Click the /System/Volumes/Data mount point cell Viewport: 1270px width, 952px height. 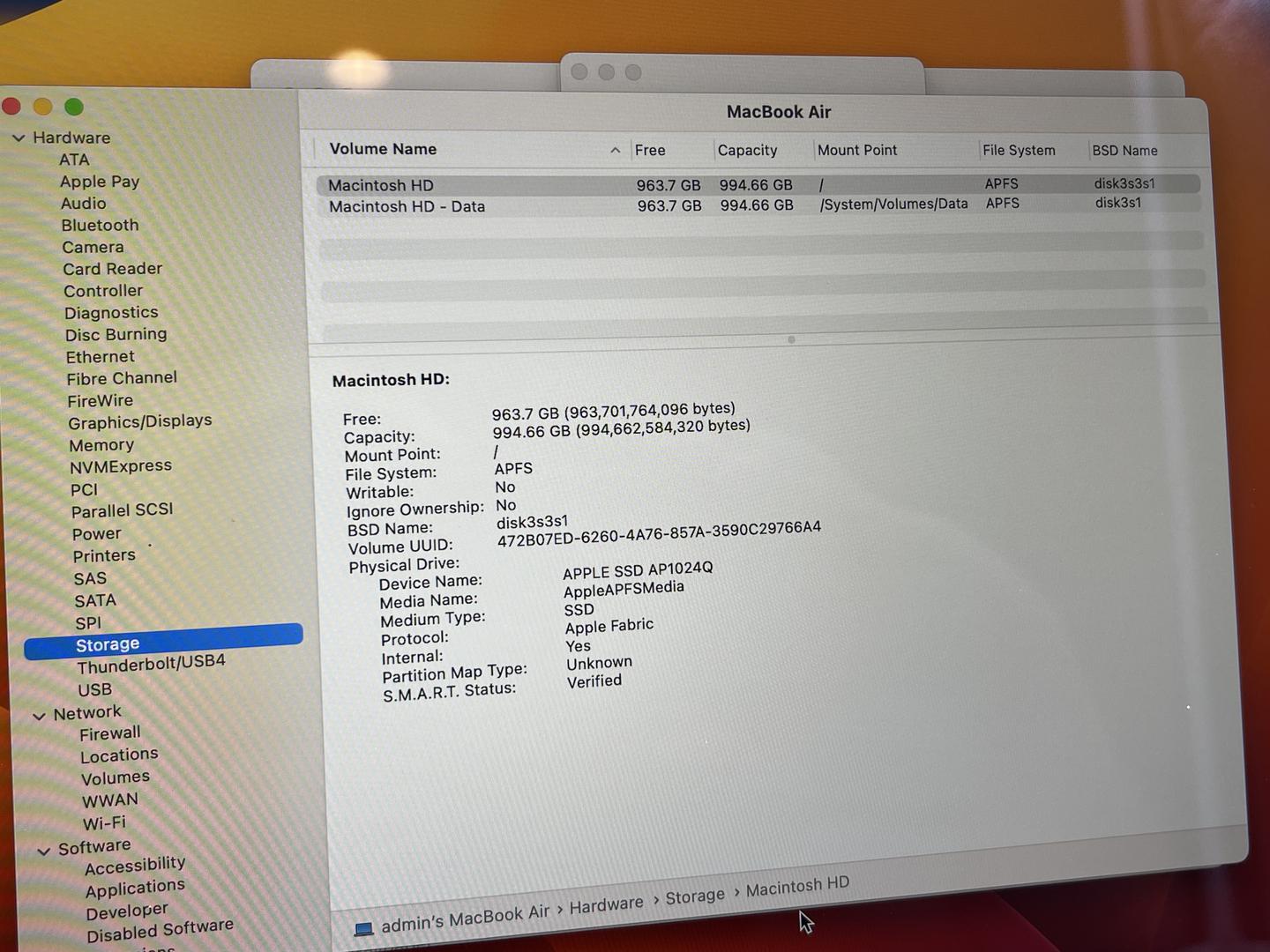[x=893, y=205]
